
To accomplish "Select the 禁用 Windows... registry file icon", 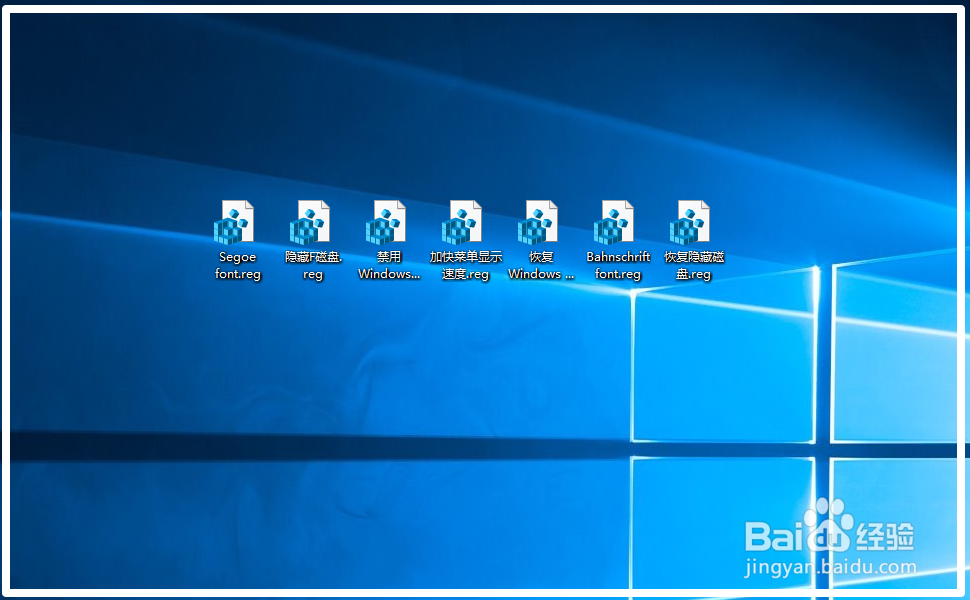I will (x=386, y=222).
